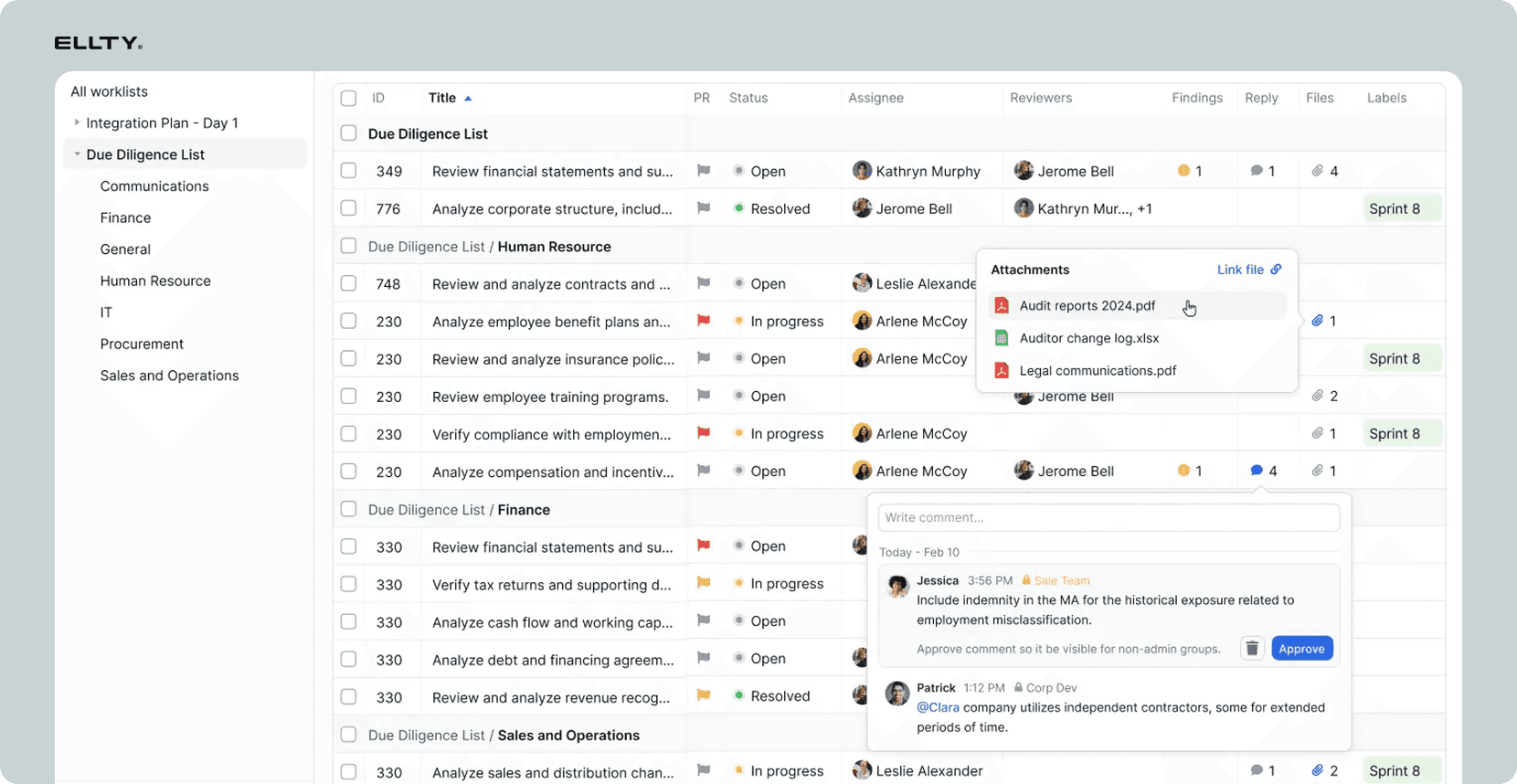
Task: Click the paperclip files icon on row 349
Action: pos(1318,171)
